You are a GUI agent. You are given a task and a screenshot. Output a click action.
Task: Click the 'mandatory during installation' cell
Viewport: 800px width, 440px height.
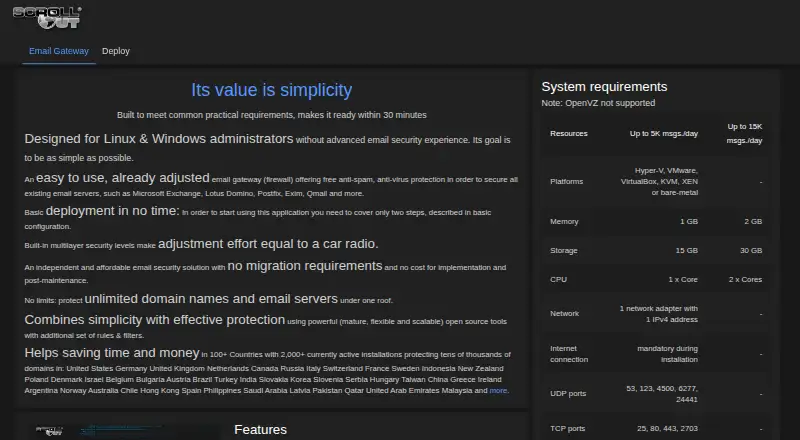[667, 354]
